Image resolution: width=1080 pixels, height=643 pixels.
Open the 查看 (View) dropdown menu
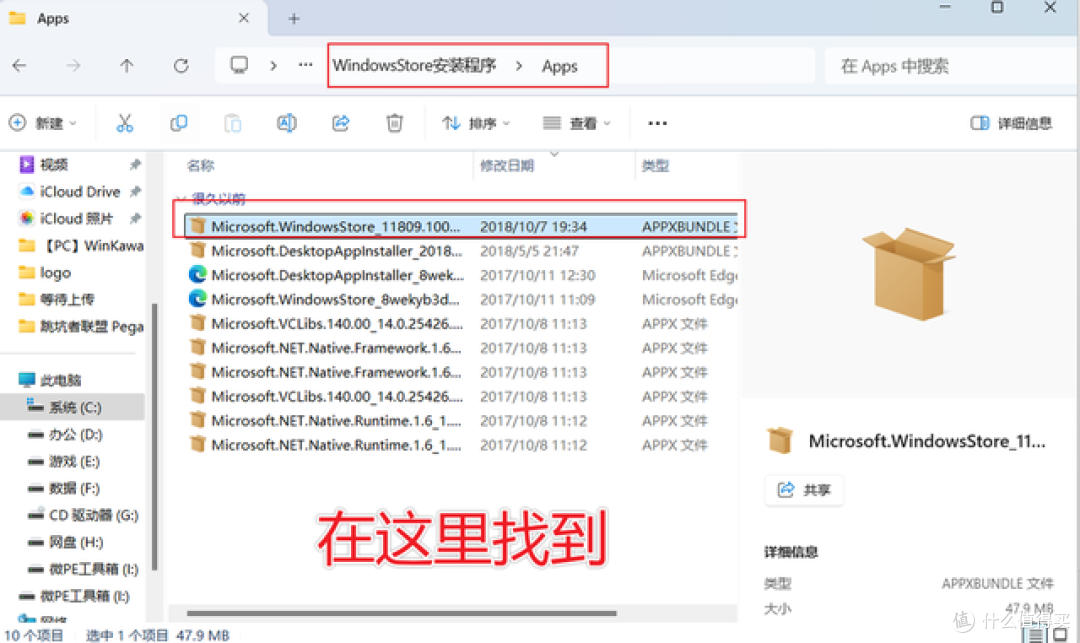tap(577, 123)
